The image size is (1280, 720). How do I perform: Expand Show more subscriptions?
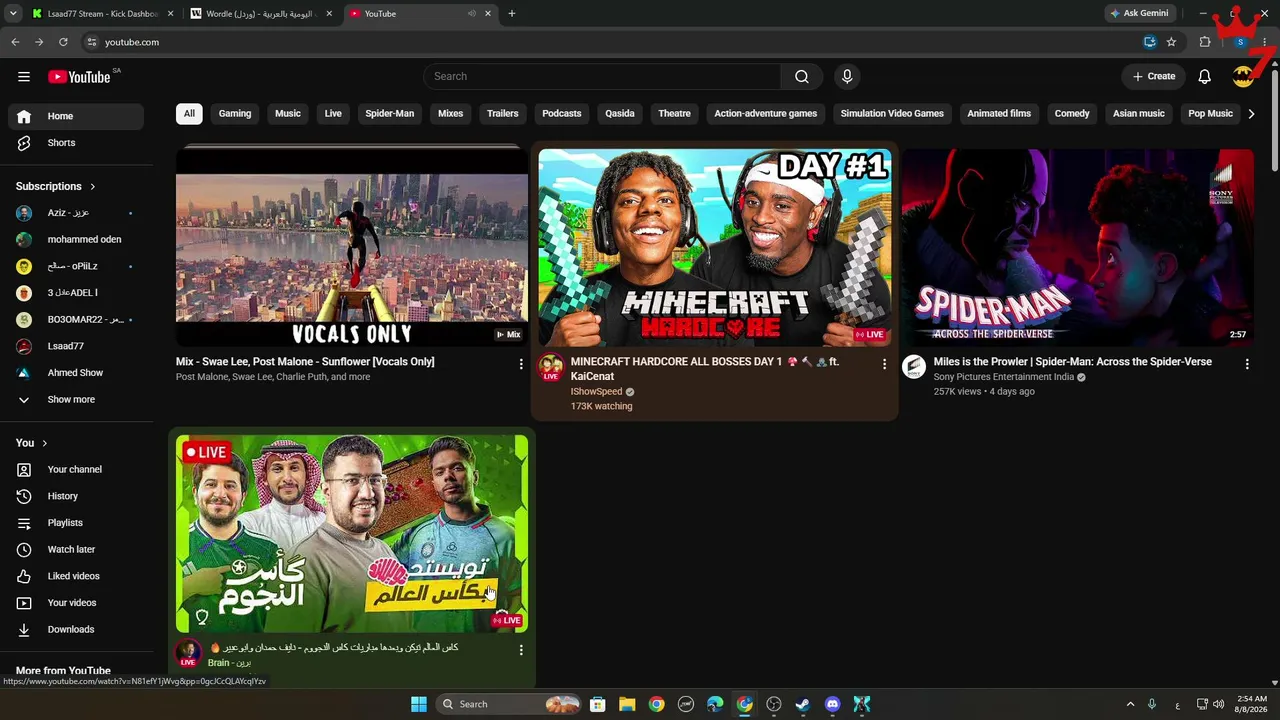point(76,400)
